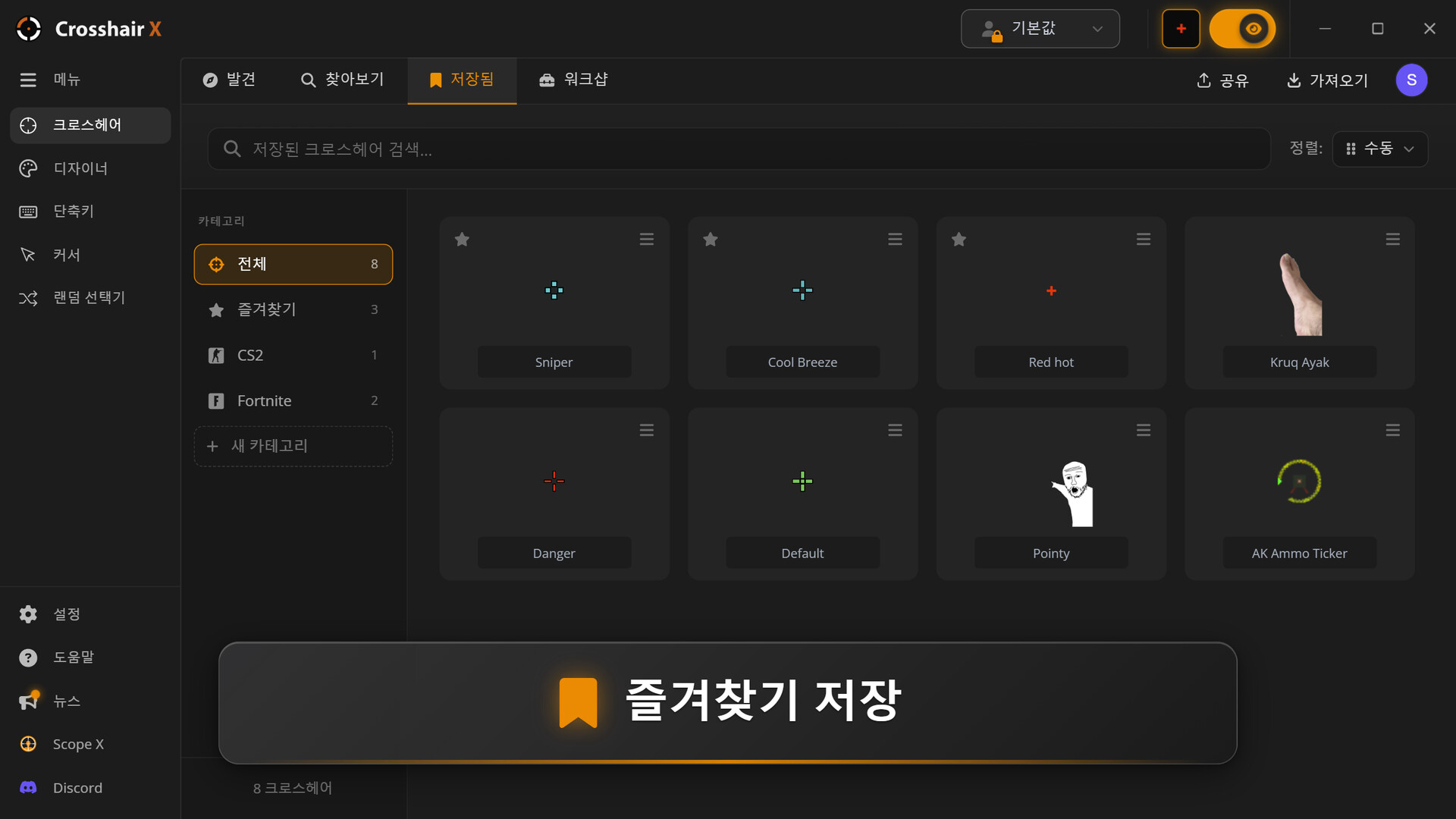The width and height of the screenshot is (1456, 819).
Task: Open the Scope X sidebar entry
Action: 90,745
